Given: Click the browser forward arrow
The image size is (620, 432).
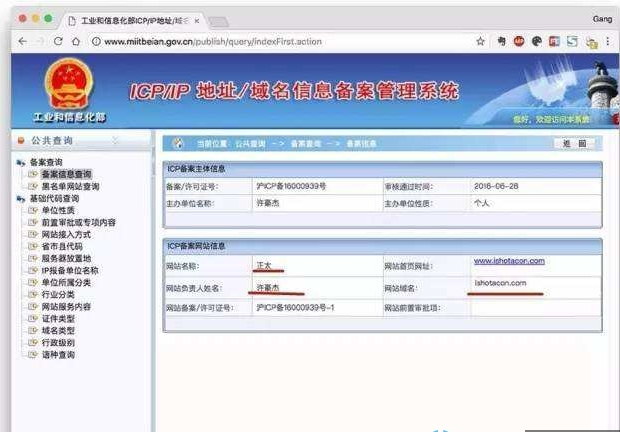Looking at the screenshot, I should coord(40,41).
